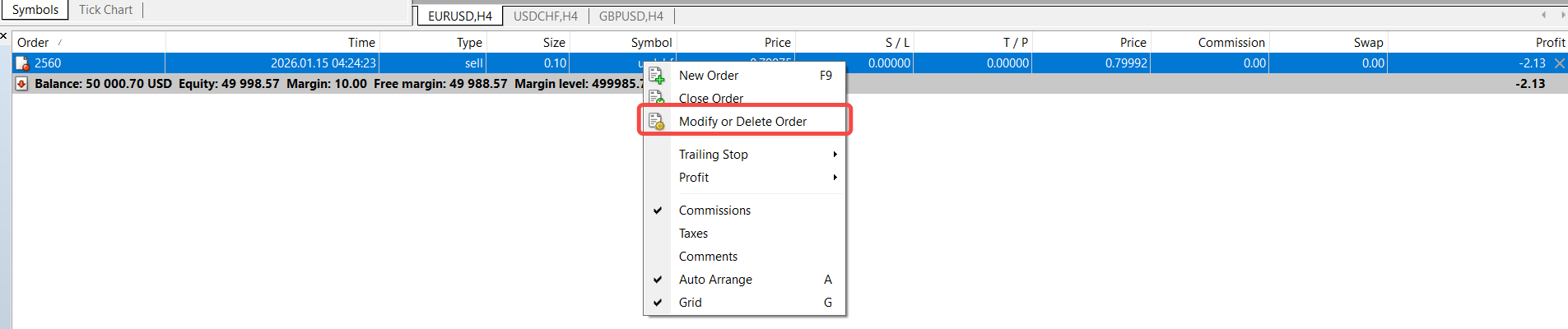Click the sell order icon for 2560
The height and width of the screenshot is (329, 1568).
(22, 63)
